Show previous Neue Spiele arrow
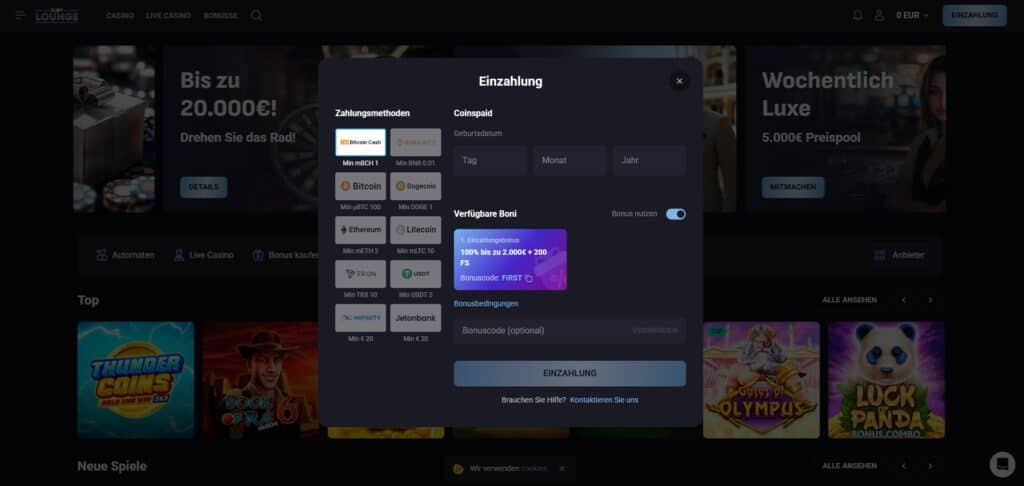Screen dimensions: 1024x486 904,466
